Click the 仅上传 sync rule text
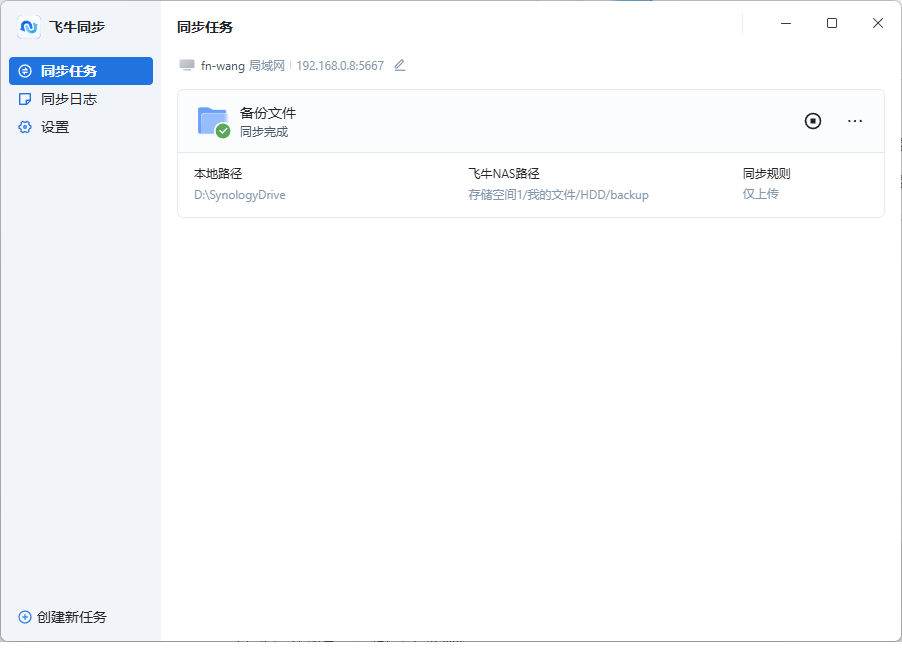The image size is (902, 657). click(760, 194)
